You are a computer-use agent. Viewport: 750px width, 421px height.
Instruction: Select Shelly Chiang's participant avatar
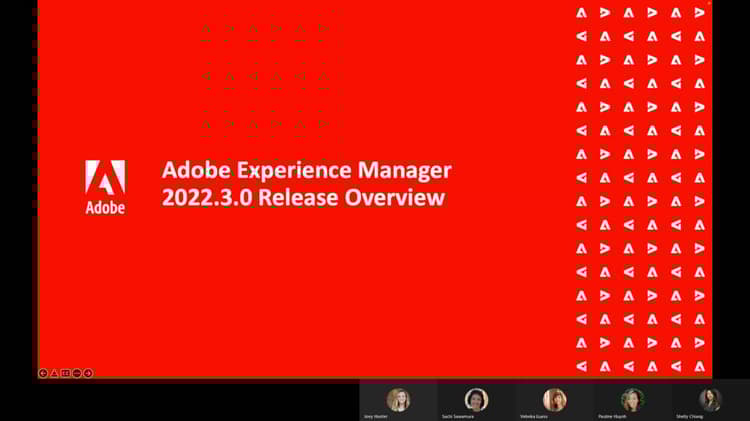pyautogui.click(x=710, y=399)
